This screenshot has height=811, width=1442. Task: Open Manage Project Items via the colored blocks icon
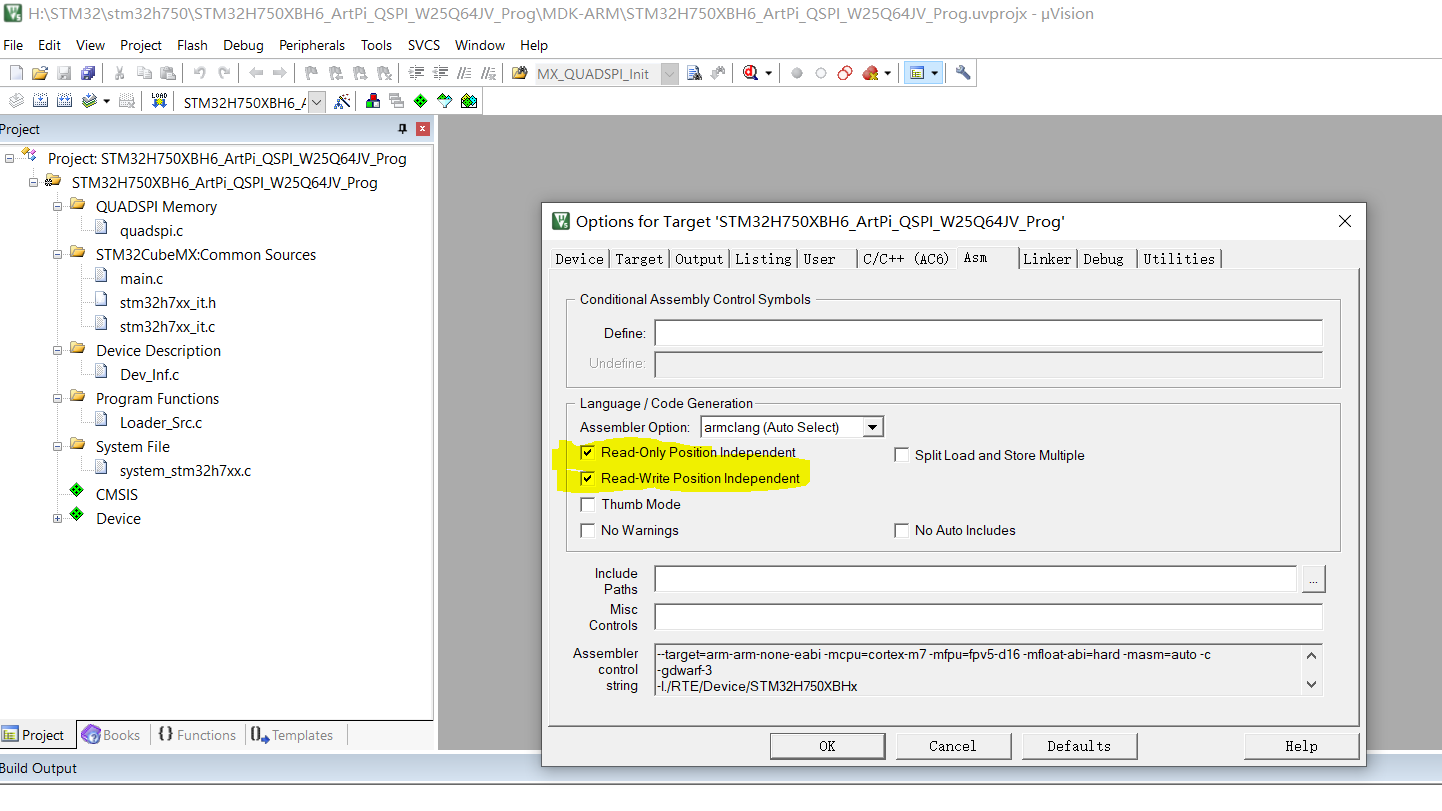373,101
